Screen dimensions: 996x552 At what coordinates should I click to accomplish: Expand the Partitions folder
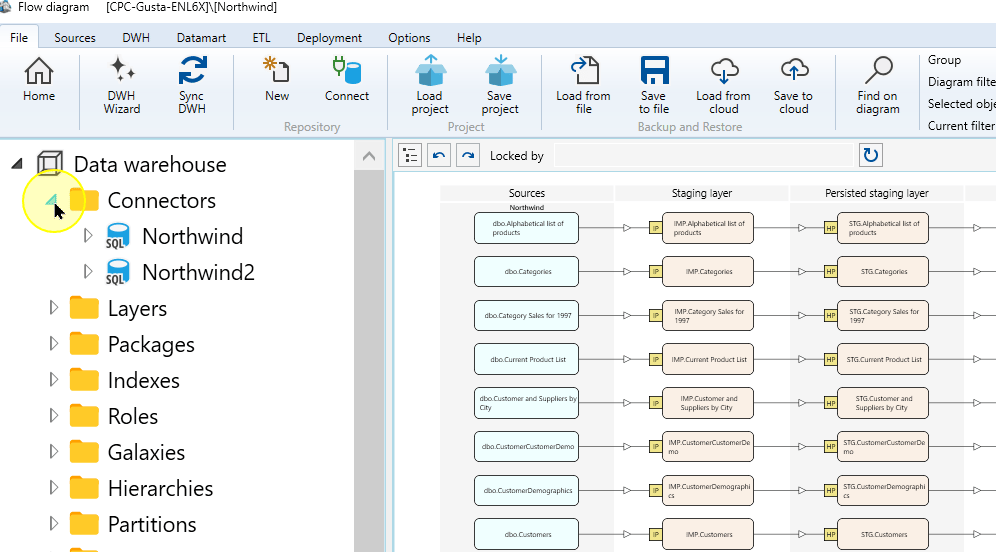[x=54, y=523]
